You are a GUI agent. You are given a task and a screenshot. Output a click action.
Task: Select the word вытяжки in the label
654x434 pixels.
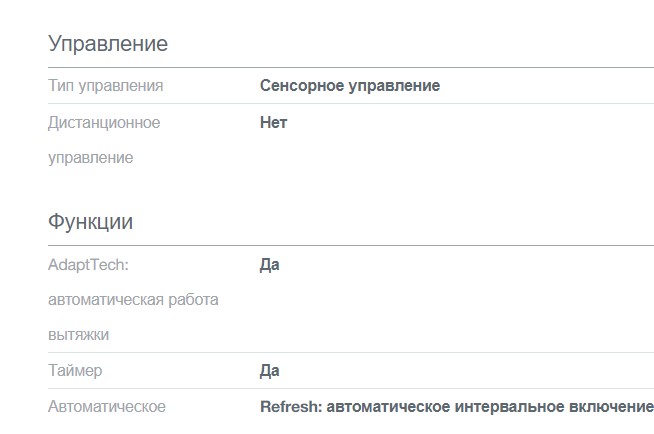78,335
